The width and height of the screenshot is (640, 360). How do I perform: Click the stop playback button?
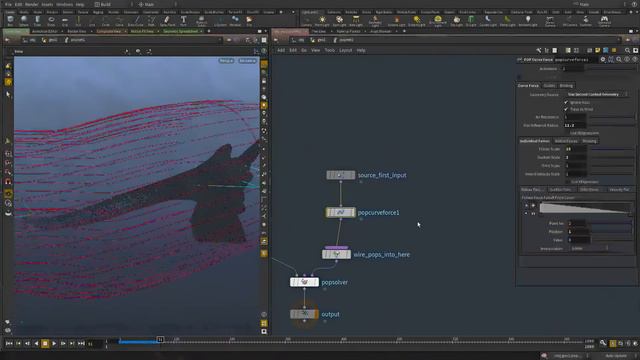[x=45, y=344]
